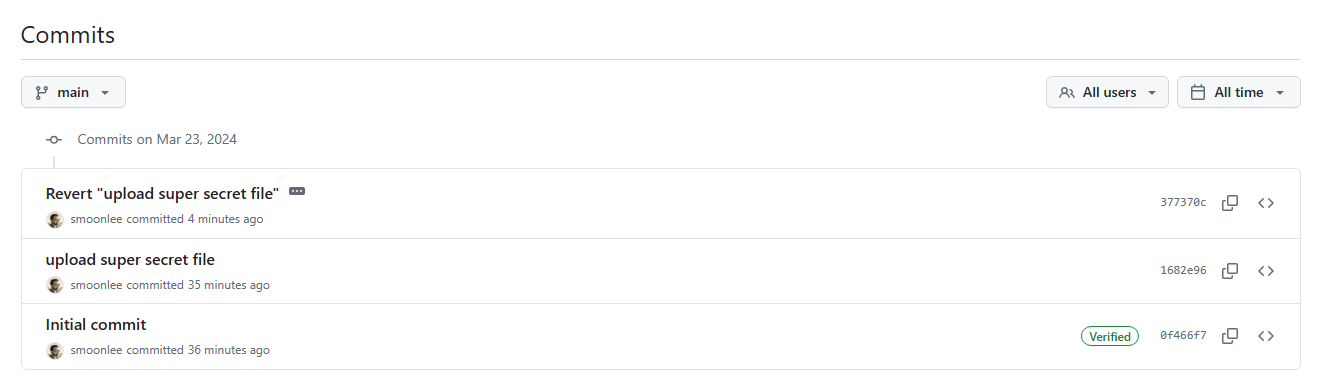Open the main branch selector dropdown
Screen dimensions: 1317x389
(73, 92)
